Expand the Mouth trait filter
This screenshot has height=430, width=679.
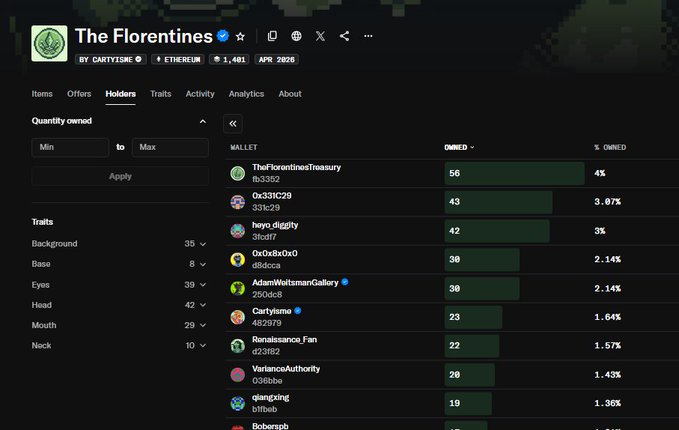pos(119,325)
